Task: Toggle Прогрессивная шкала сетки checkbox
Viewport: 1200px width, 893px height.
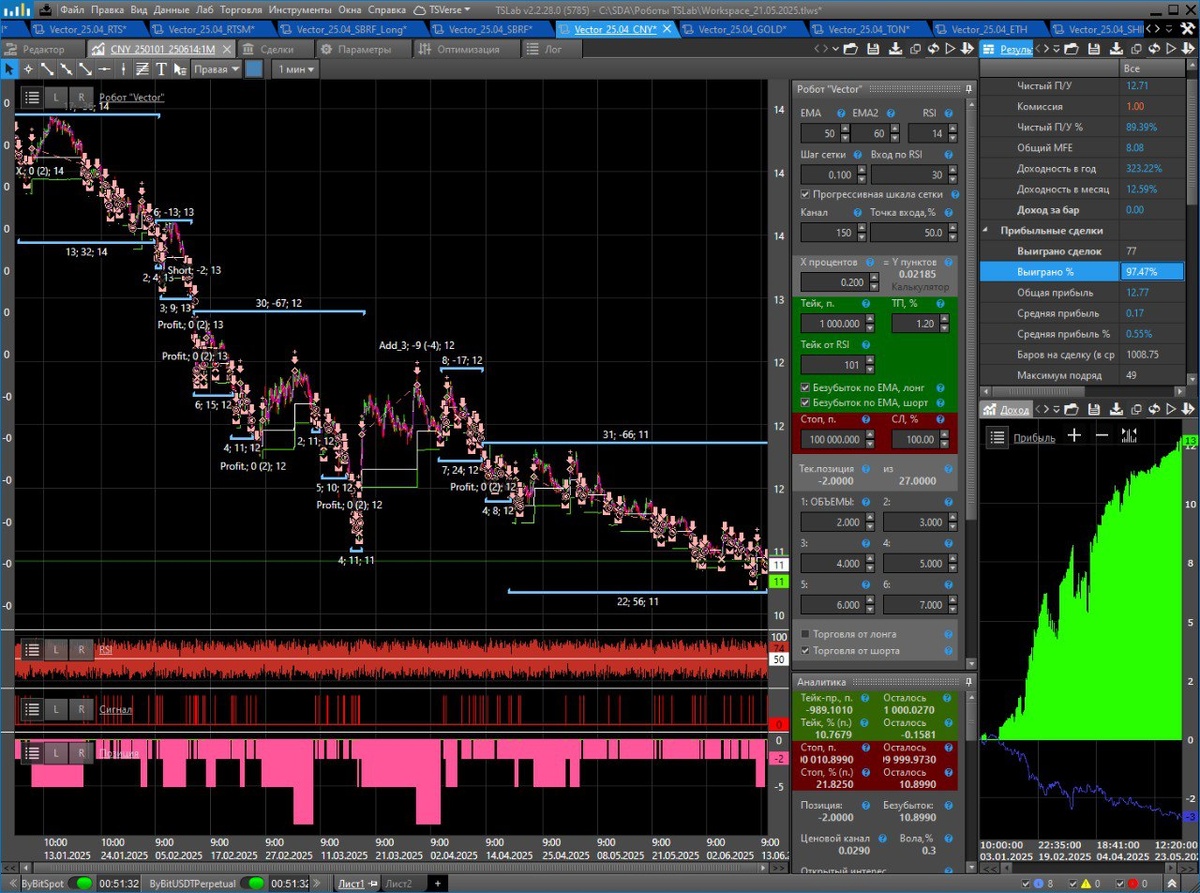Action: (x=807, y=194)
